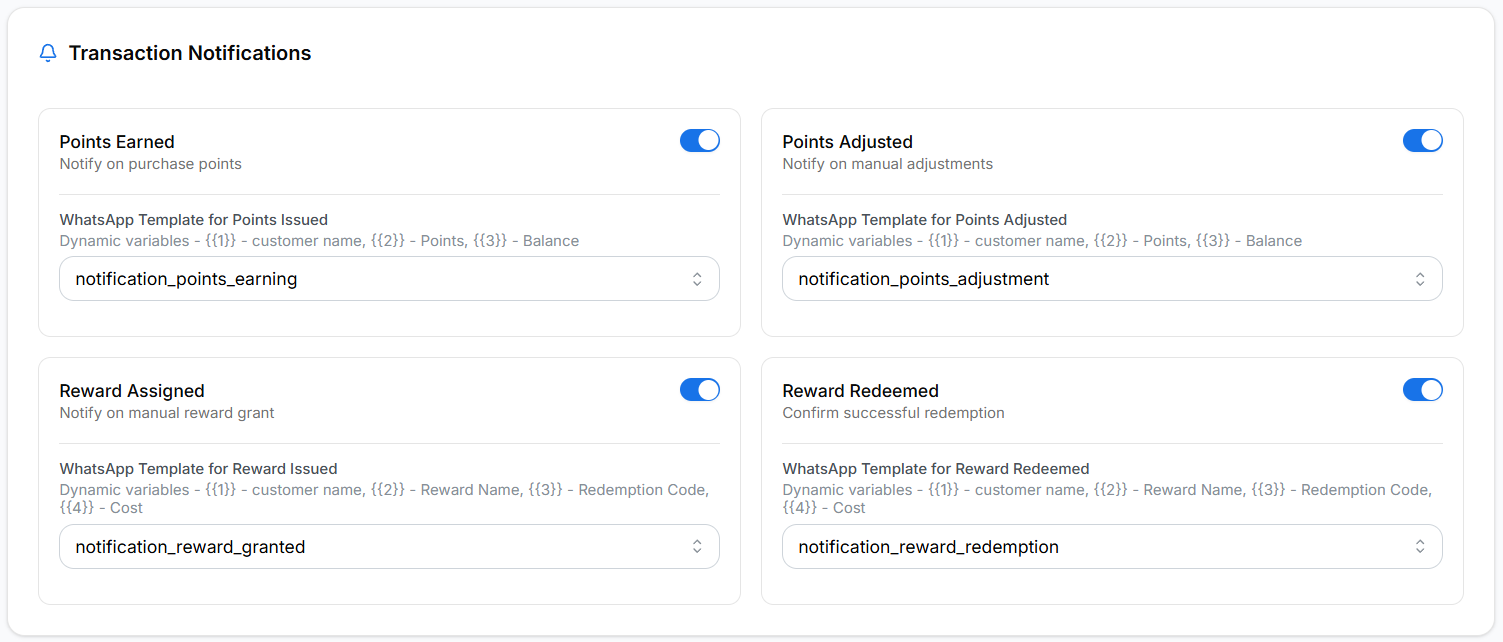1503x642 pixels.
Task: Disable the Reward Assigned switch
Action: tap(699, 389)
